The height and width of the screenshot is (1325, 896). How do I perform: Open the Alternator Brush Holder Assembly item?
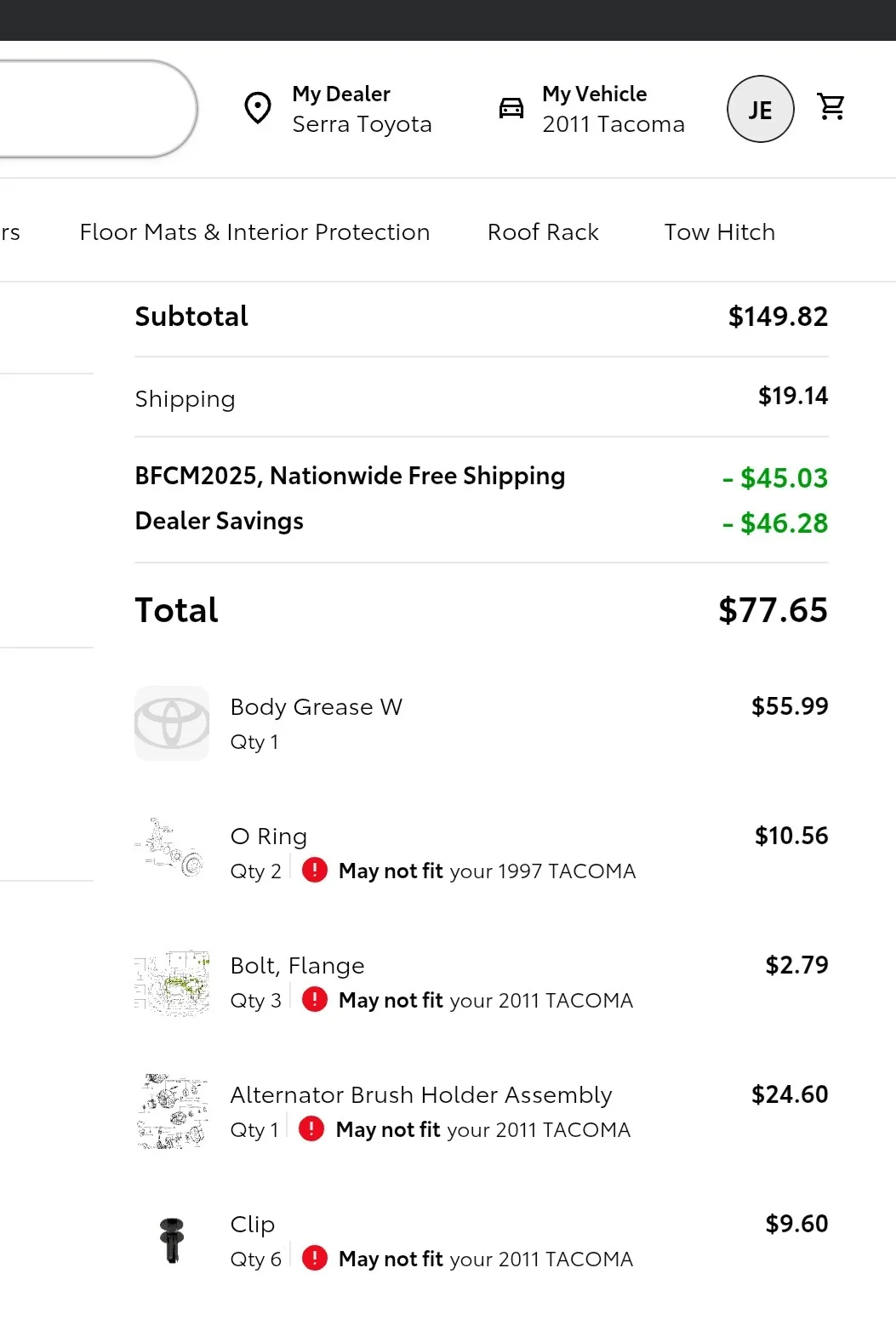coord(421,1095)
